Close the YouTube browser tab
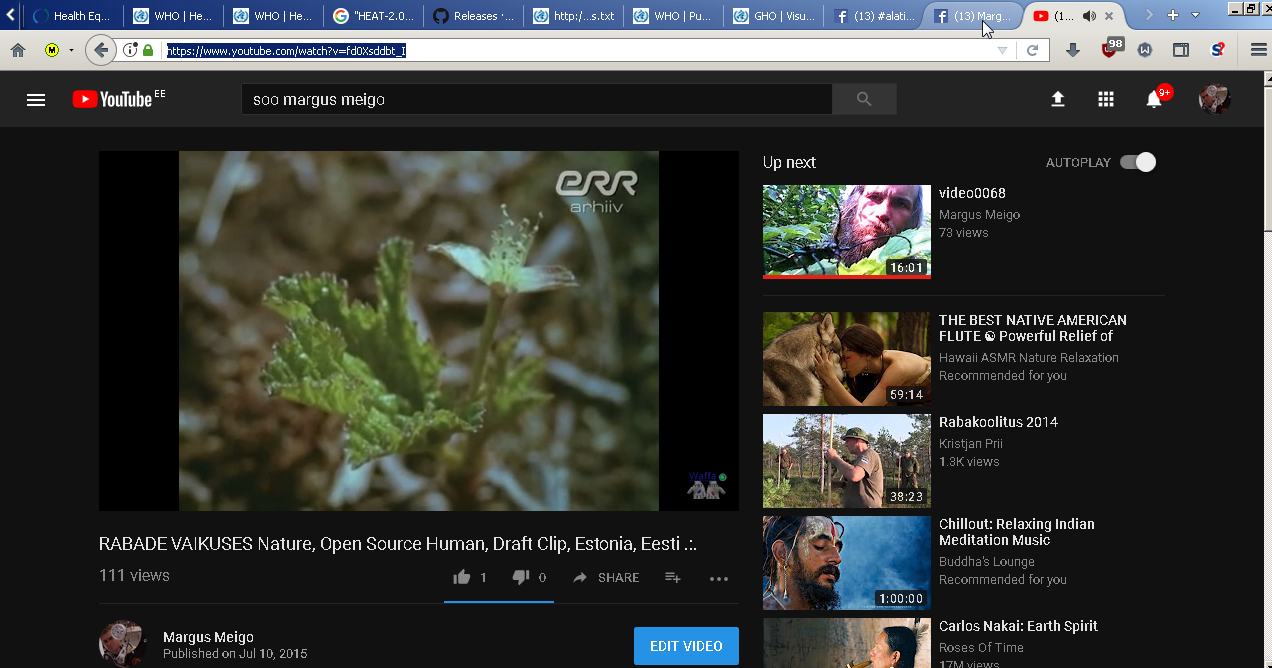This screenshot has width=1272, height=668. tap(1109, 16)
